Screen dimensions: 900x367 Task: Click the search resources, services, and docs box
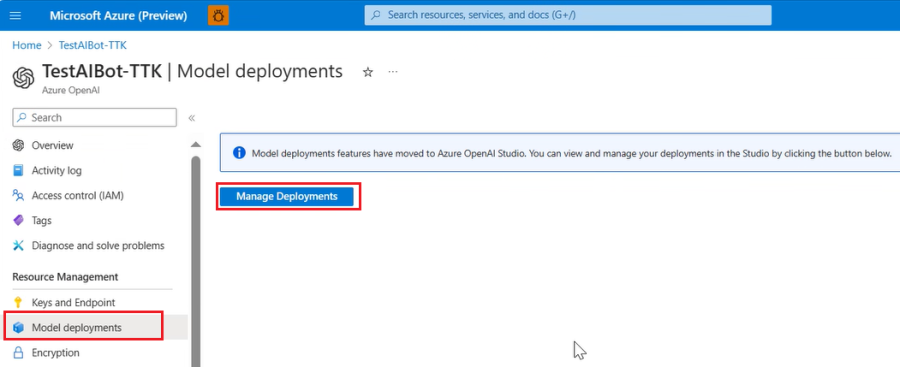tap(568, 15)
